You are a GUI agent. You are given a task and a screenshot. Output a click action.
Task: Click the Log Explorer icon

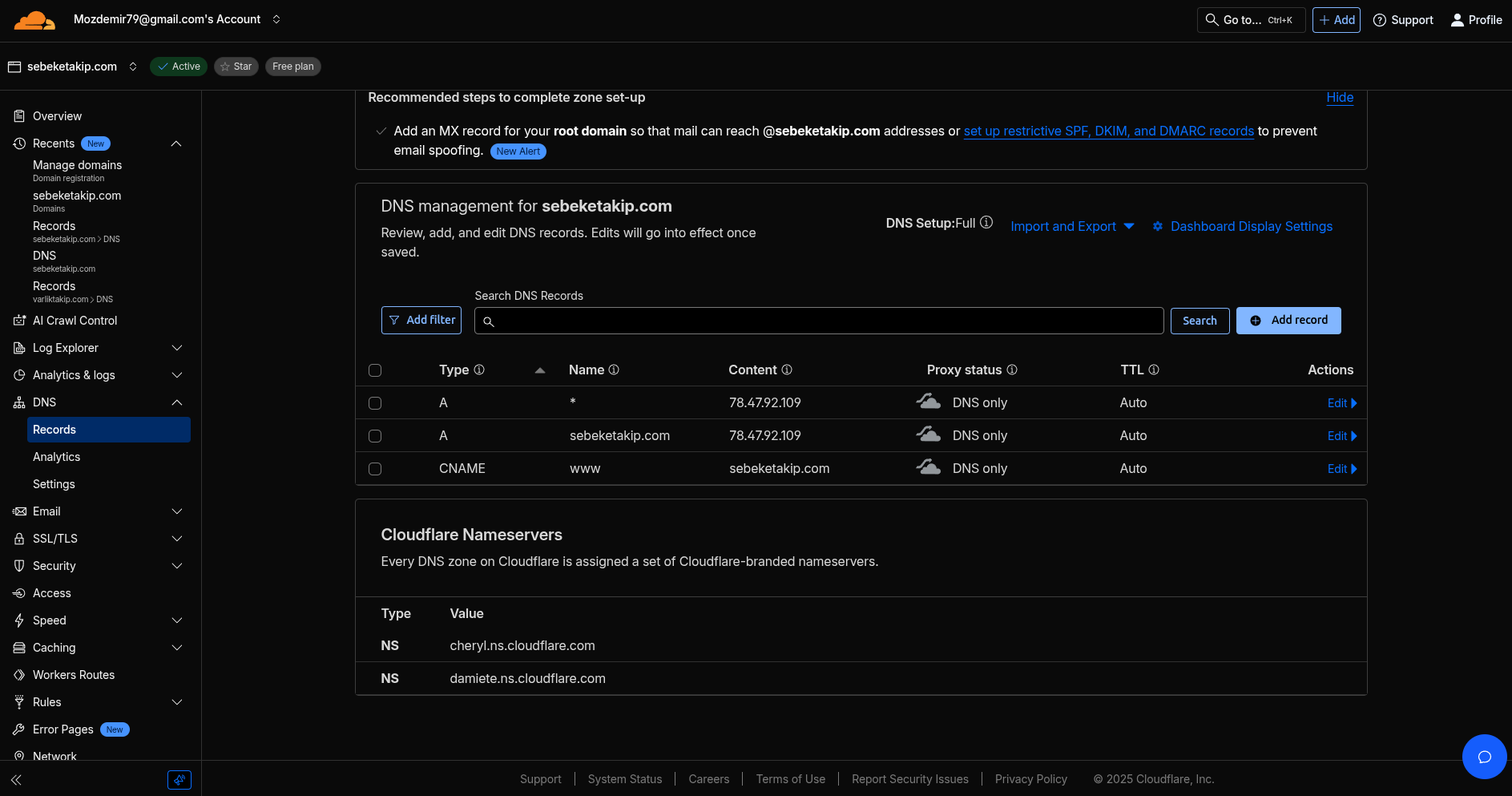coord(19,348)
